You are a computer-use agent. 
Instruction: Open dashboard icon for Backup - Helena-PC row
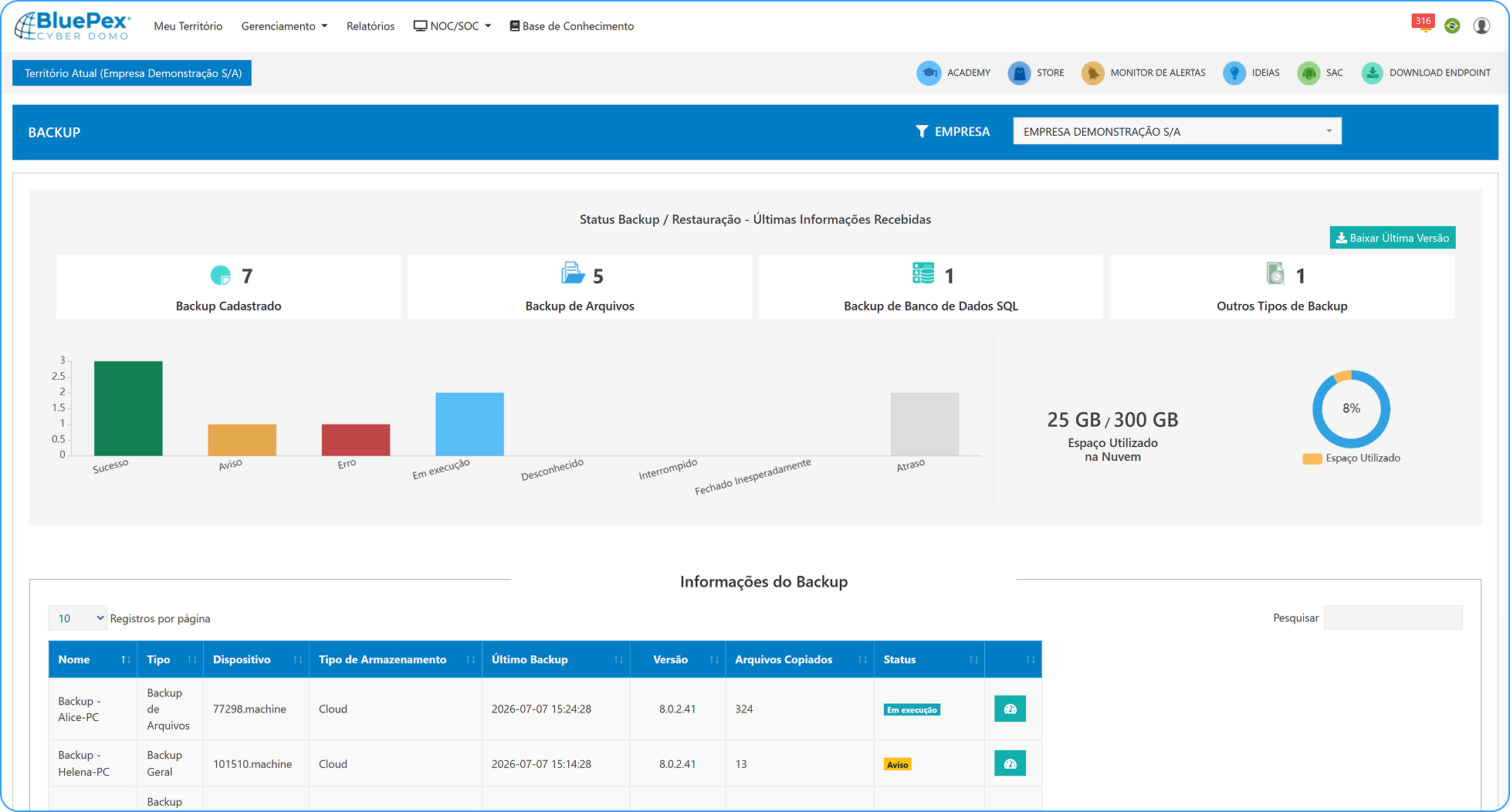coord(1010,763)
